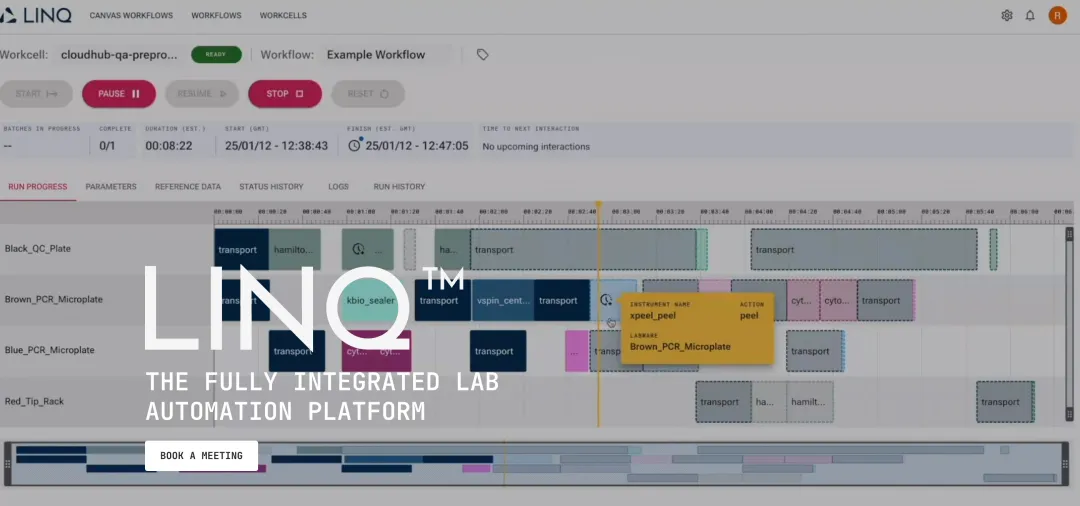Open the notifications bell
1080x506 pixels.
click(x=1030, y=15)
